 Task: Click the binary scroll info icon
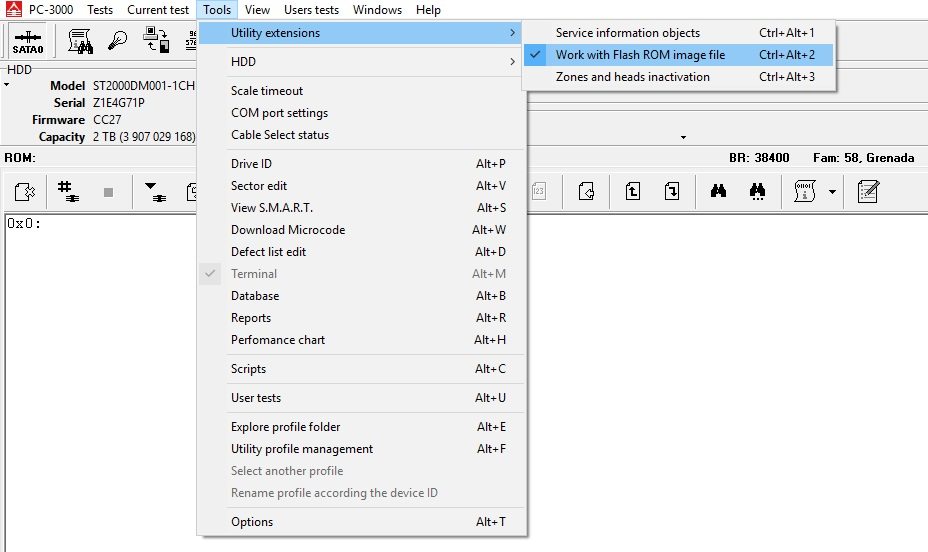click(804, 191)
